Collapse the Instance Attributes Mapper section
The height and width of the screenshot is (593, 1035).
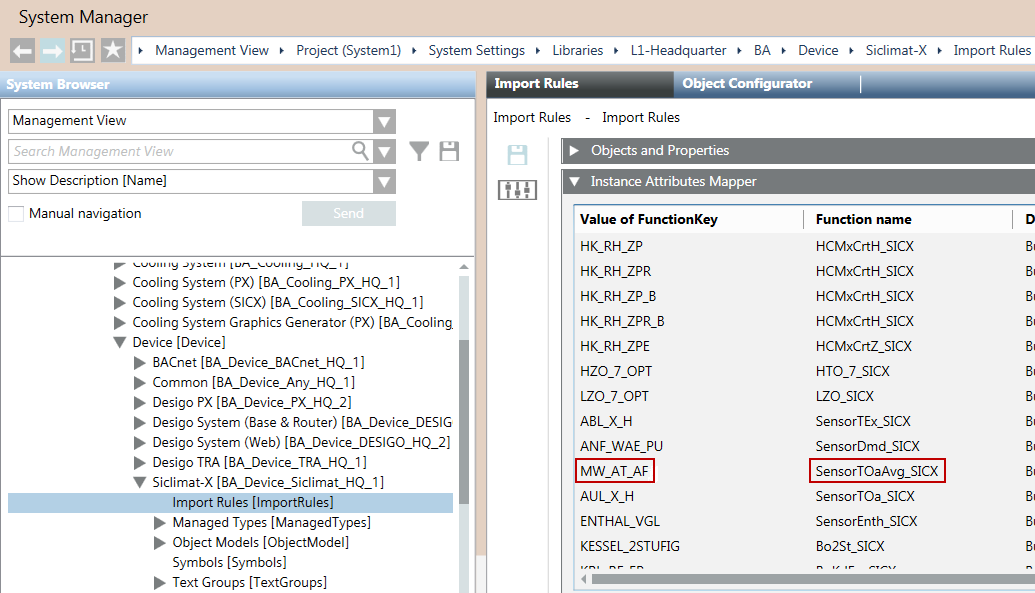pyautogui.click(x=574, y=182)
